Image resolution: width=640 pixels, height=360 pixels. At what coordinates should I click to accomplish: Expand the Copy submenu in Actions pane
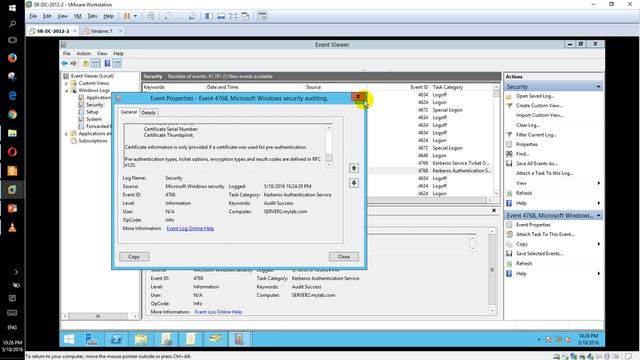598,244
